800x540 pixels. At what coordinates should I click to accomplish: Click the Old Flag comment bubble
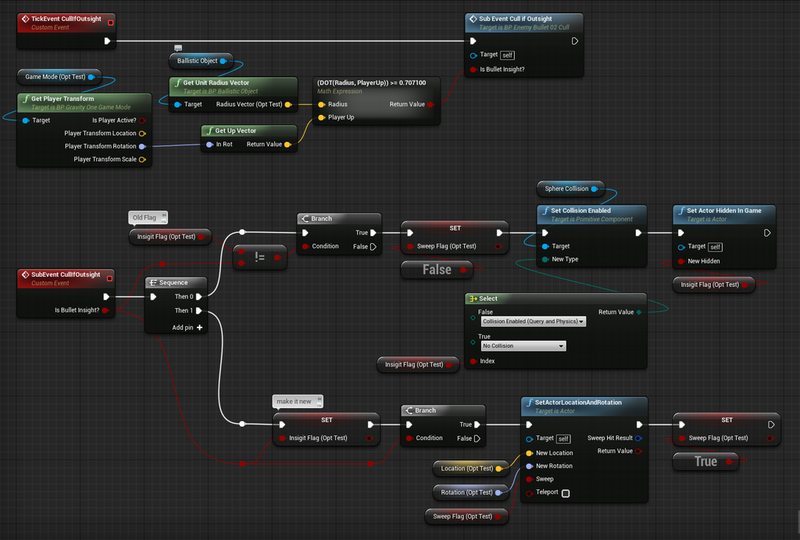[x=147, y=217]
